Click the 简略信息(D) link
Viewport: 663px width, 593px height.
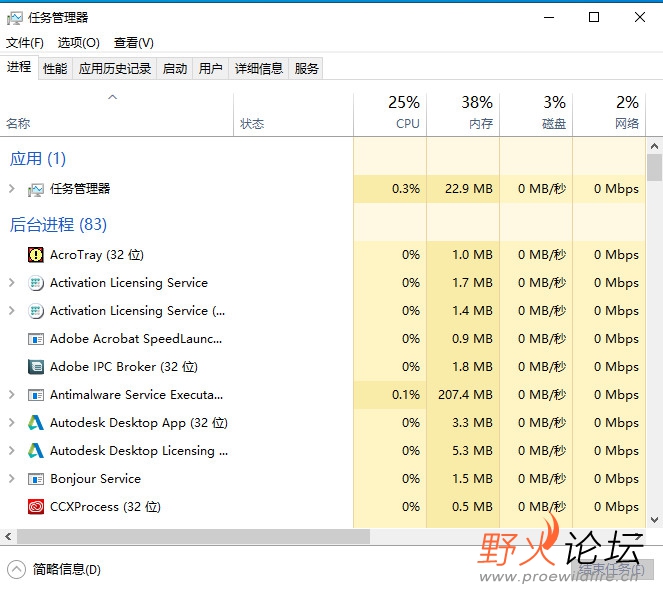pos(67,569)
